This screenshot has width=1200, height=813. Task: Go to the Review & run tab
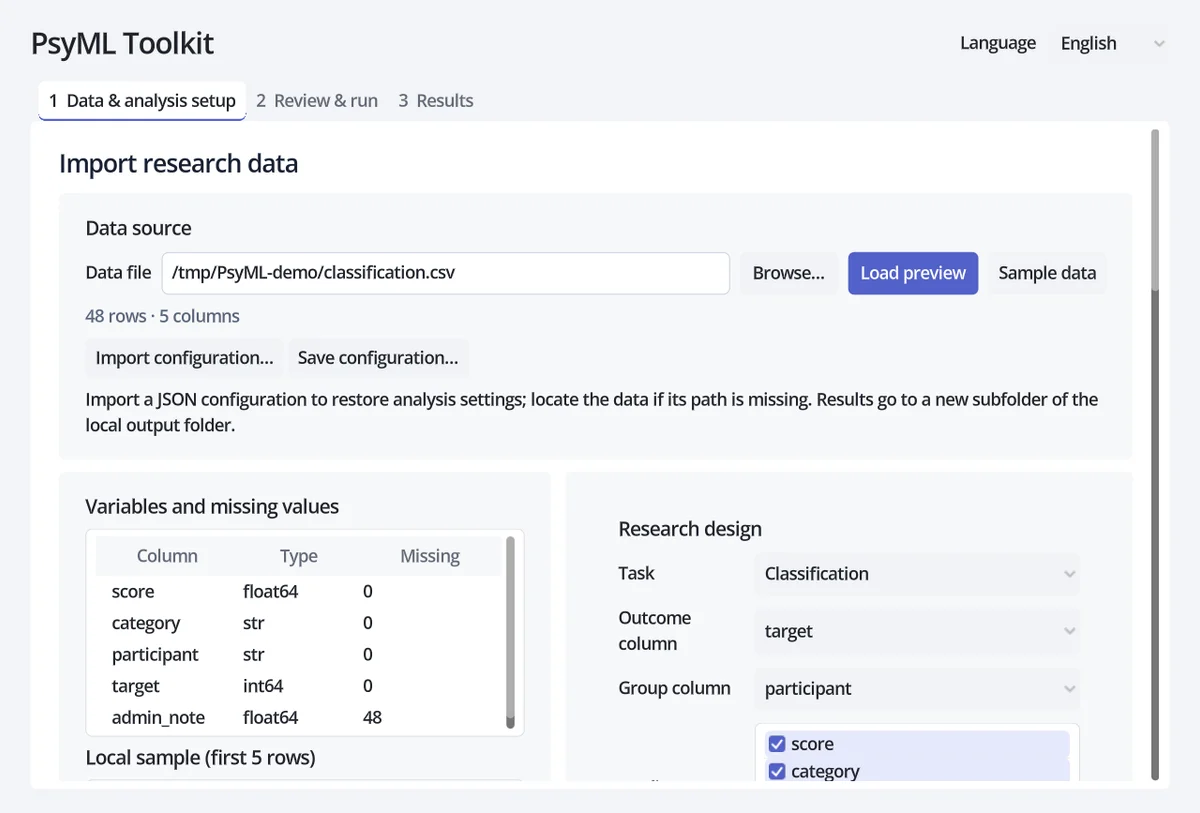coord(317,101)
